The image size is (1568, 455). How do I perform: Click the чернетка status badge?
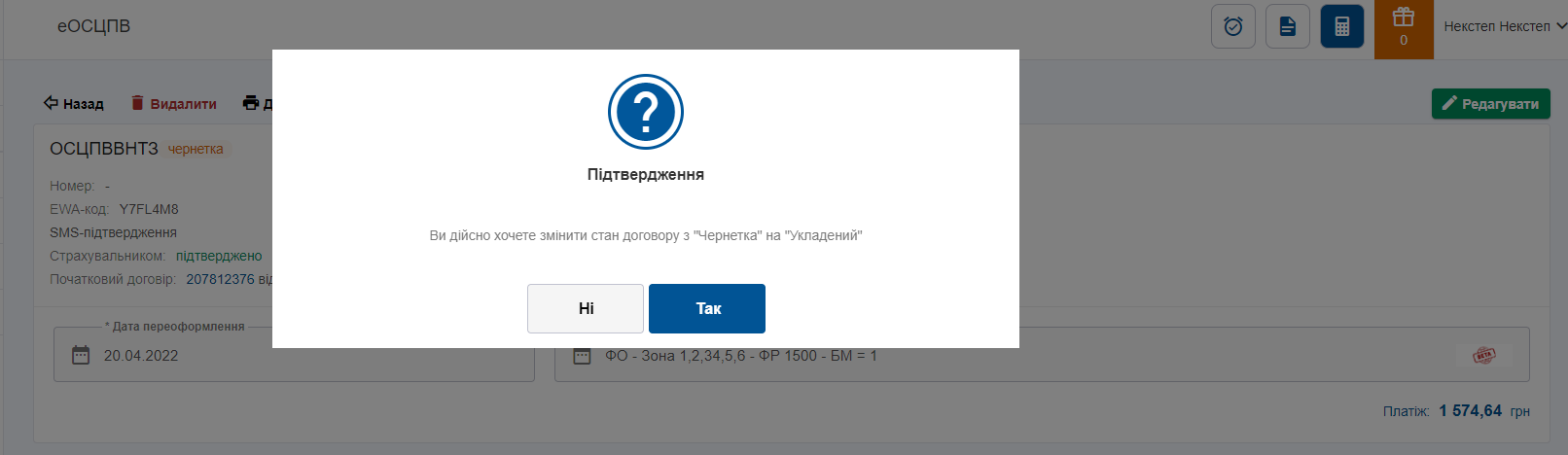[196, 149]
